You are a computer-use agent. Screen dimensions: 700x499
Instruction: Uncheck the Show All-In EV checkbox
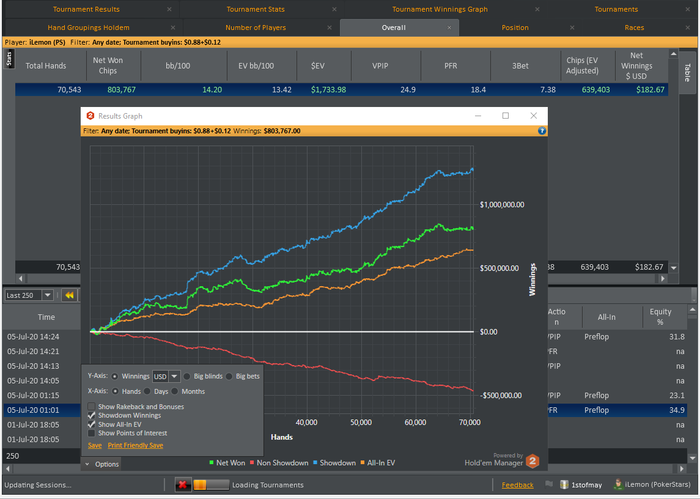pyautogui.click(x=91, y=424)
